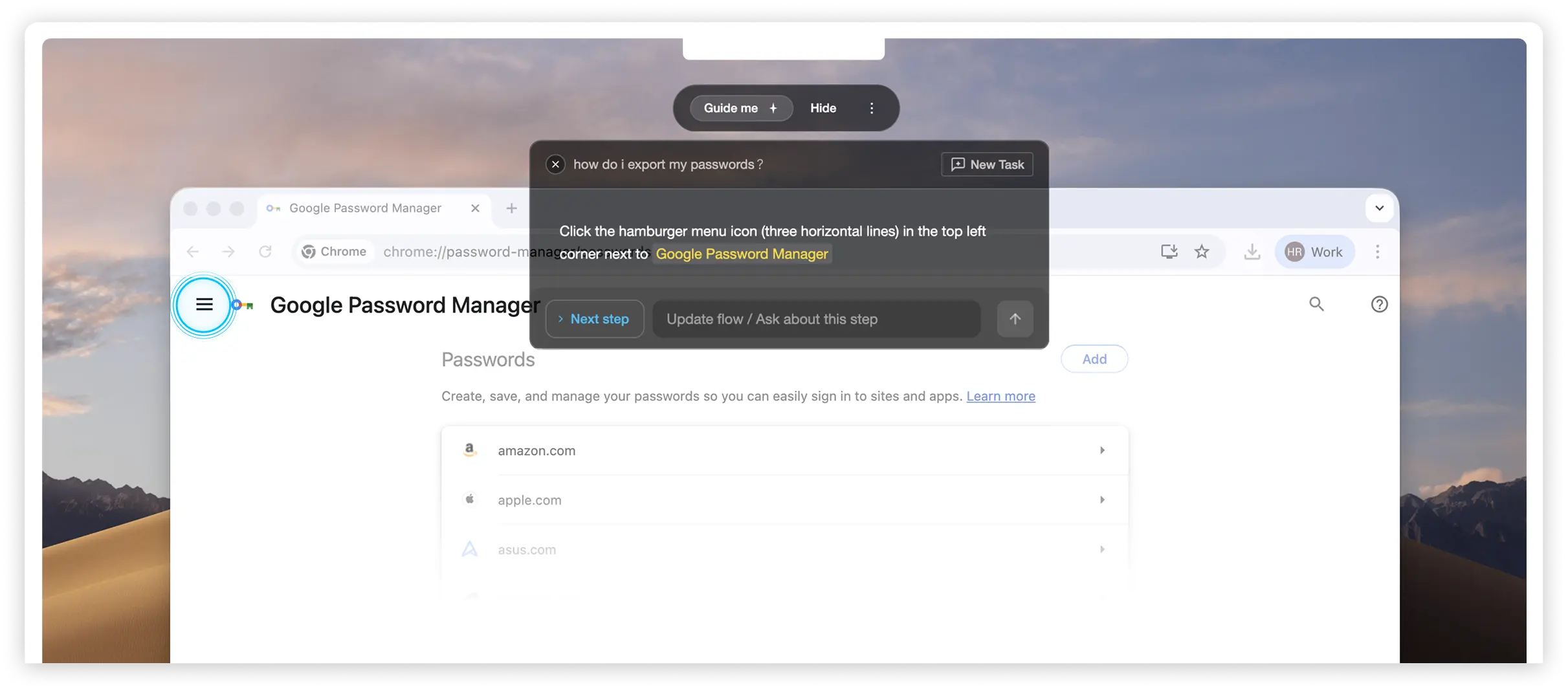Open the chevron dropdown at top right of browser
The width and height of the screenshot is (1568, 691).
point(1379,208)
